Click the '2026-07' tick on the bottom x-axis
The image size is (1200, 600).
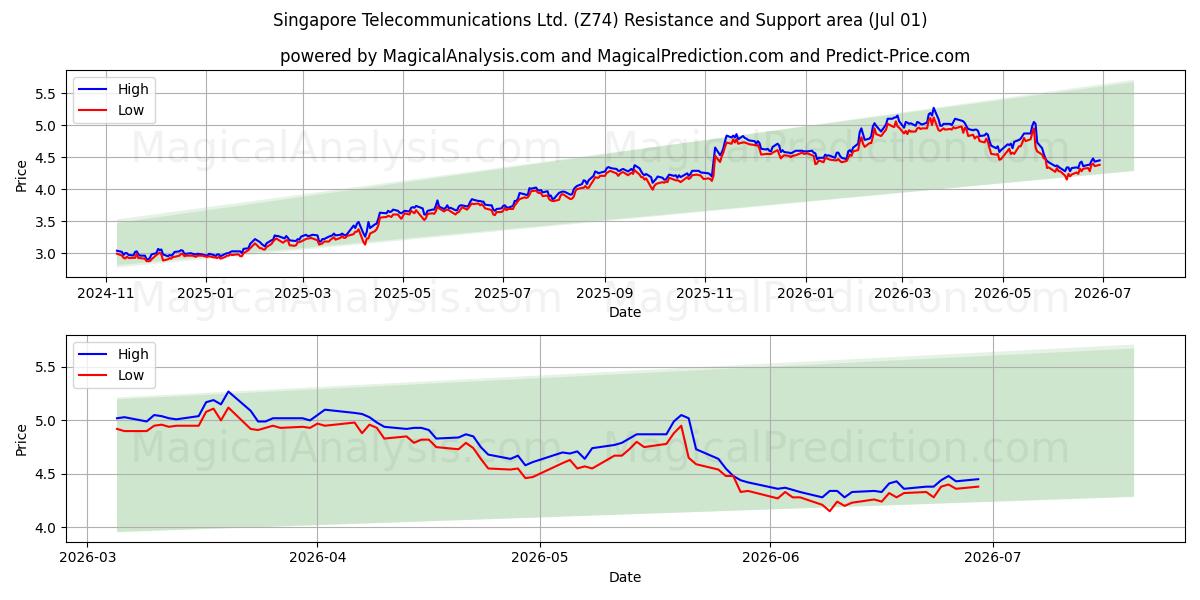pyautogui.click(x=993, y=559)
